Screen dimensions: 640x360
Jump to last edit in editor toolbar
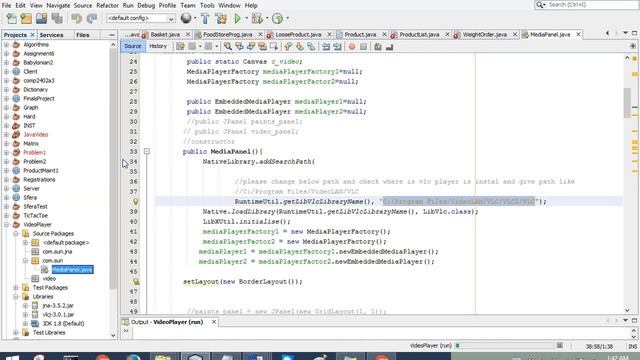tap(180, 47)
